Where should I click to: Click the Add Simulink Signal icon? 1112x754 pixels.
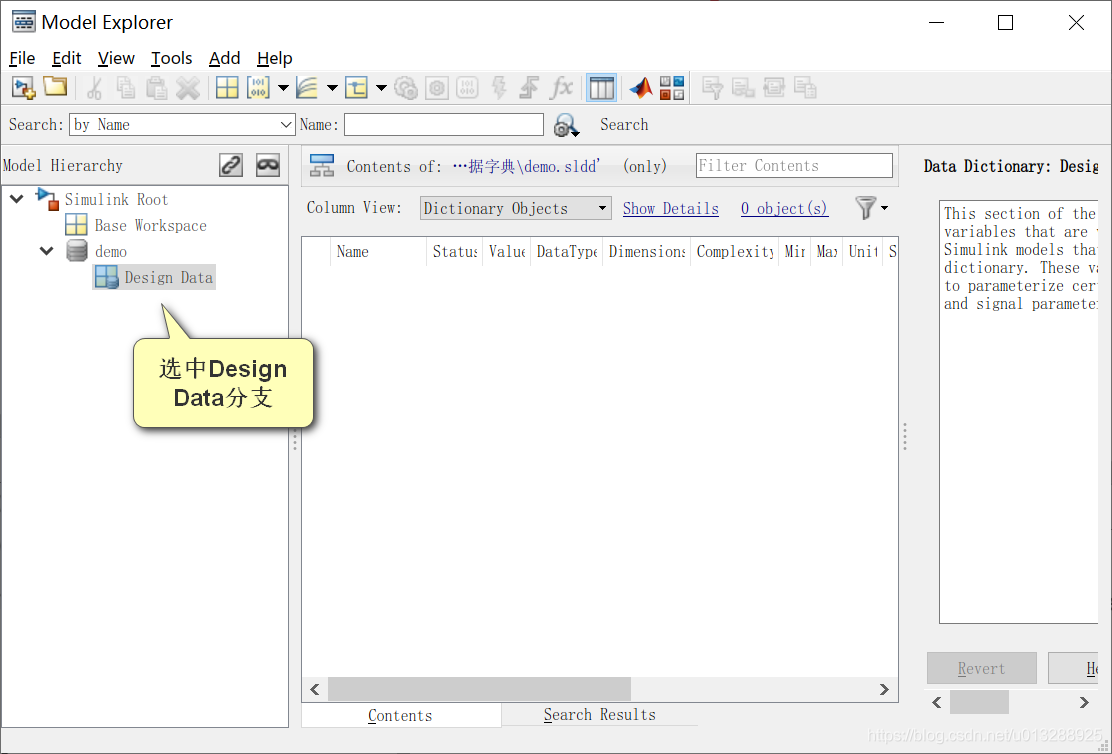click(306, 88)
